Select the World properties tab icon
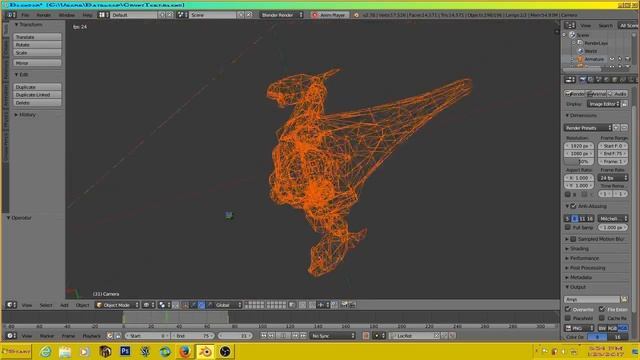Viewport: 640px width, 360px height. [607, 80]
